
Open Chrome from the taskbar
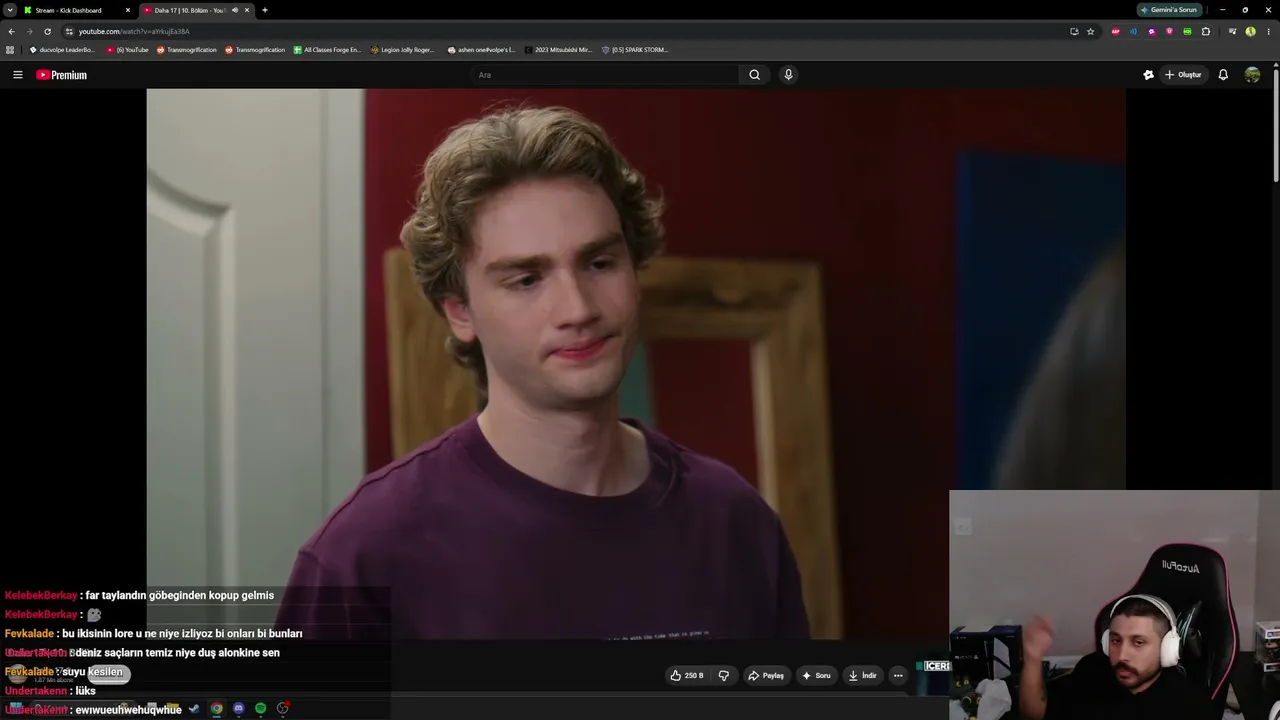(x=216, y=709)
